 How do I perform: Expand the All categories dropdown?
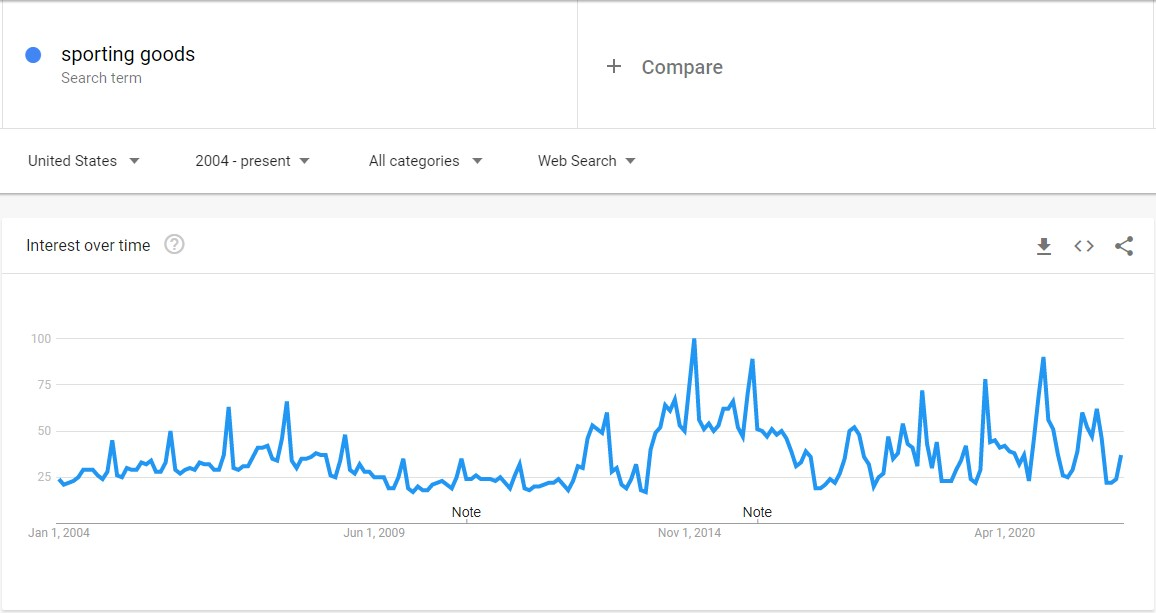pyautogui.click(x=425, y=161)
